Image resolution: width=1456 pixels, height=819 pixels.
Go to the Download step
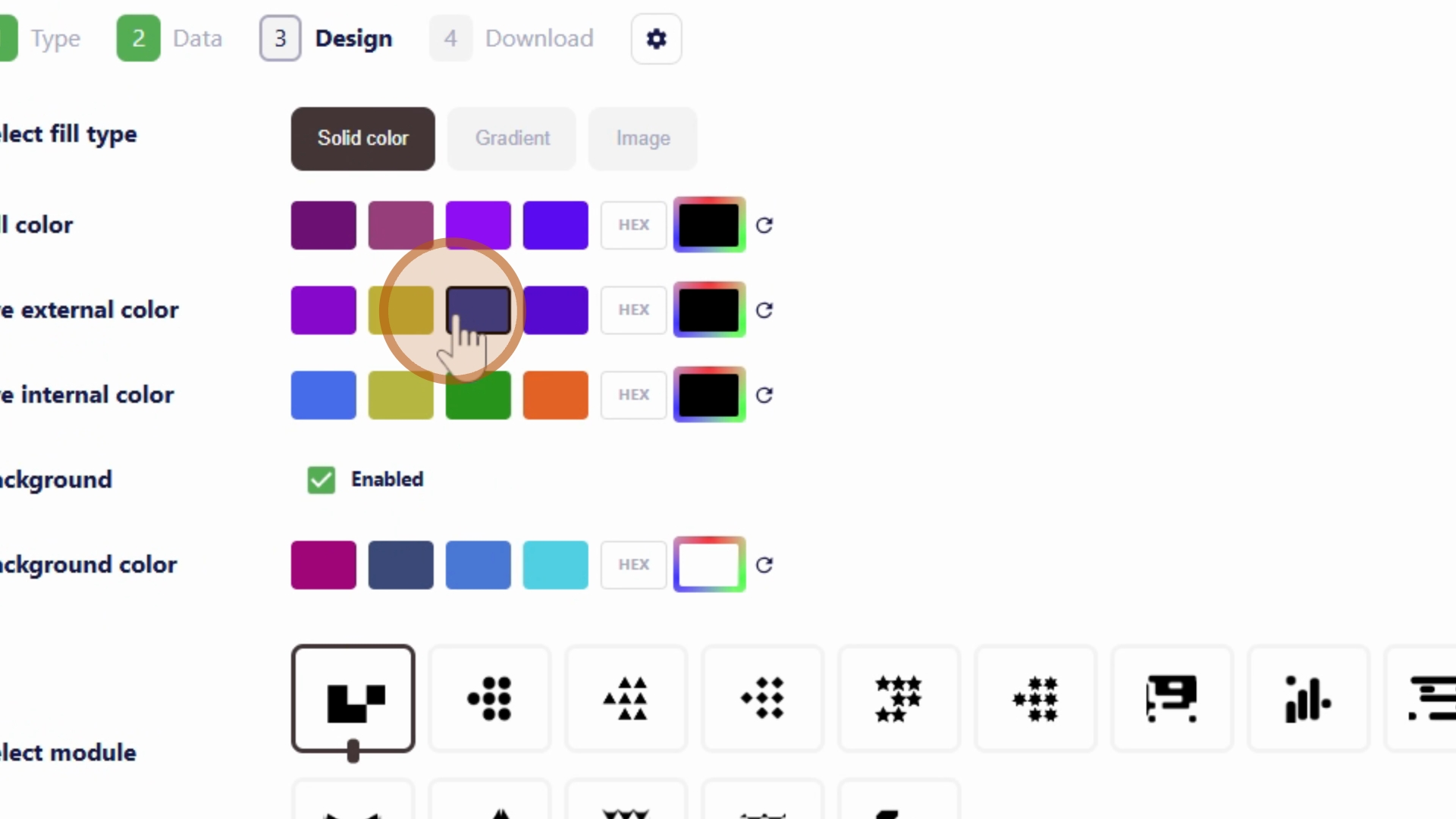(512, 39)
